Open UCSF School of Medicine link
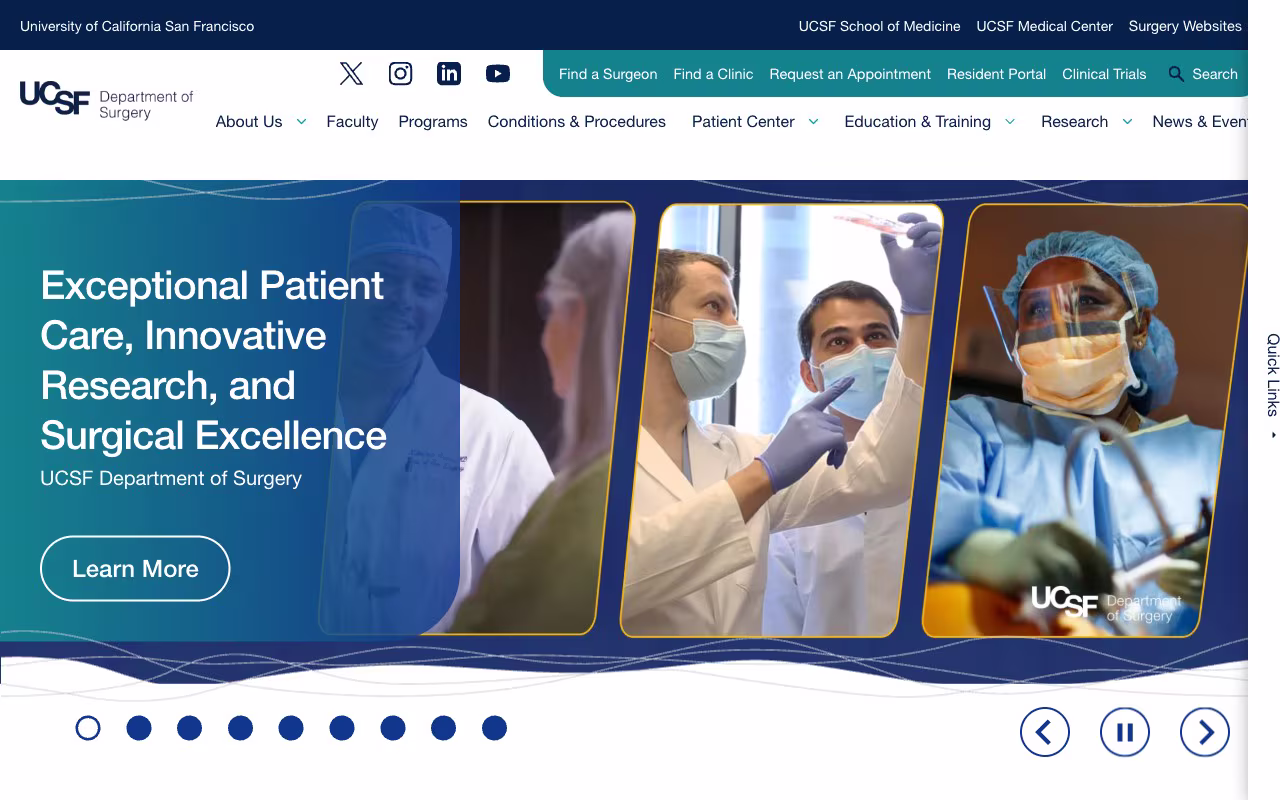 (879, 26)
